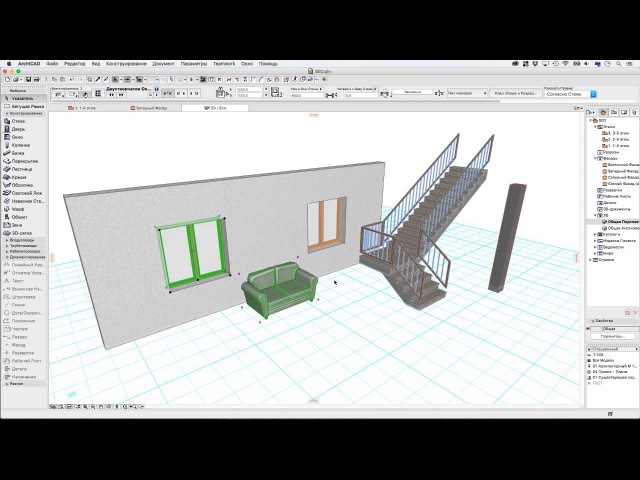Select 3D-документы in Navigator tree
Screen dimensions: 640x480
coord(616,209)
